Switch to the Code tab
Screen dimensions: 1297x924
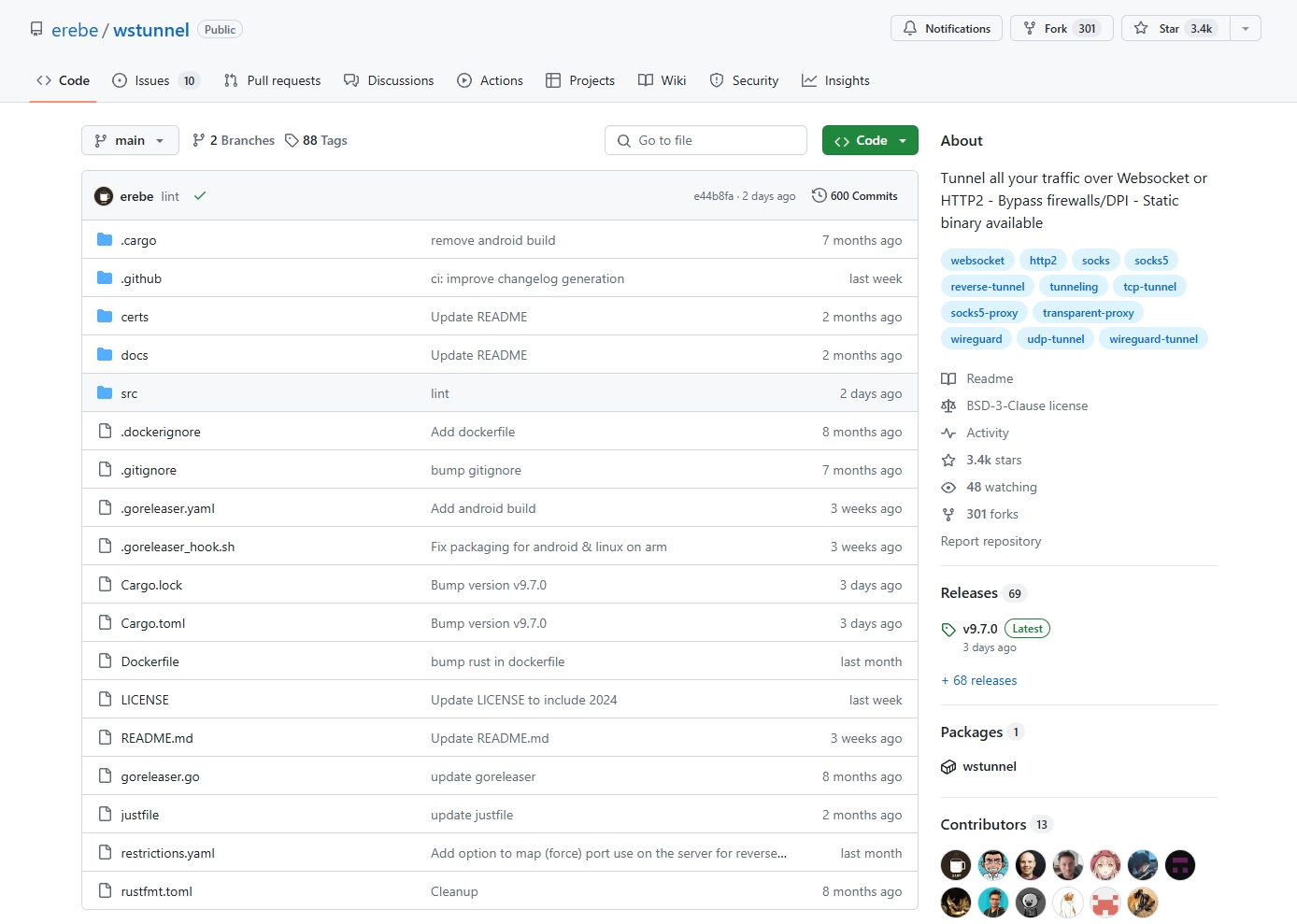[x=64, y=80]
